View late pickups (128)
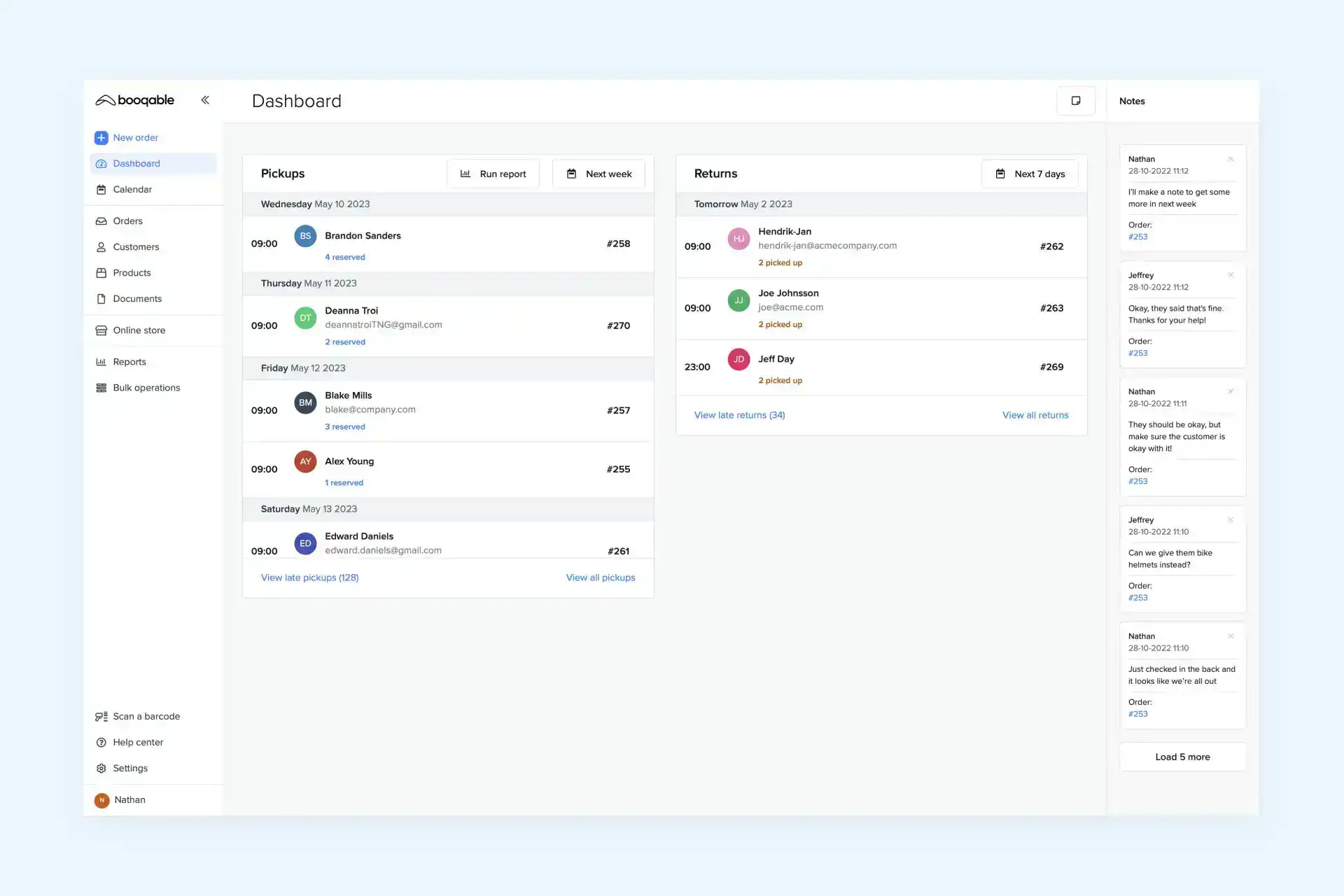The image size is (1344, 896). [x=309, y=577]
